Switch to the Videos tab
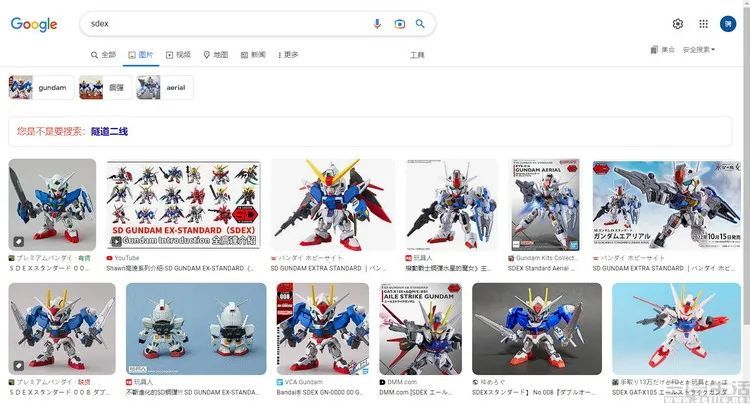750x404 pixels. [x=178, y=55]
